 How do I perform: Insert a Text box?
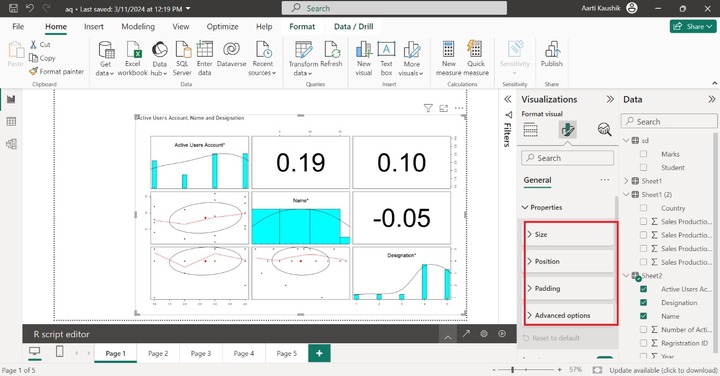[x=386, y=58]
